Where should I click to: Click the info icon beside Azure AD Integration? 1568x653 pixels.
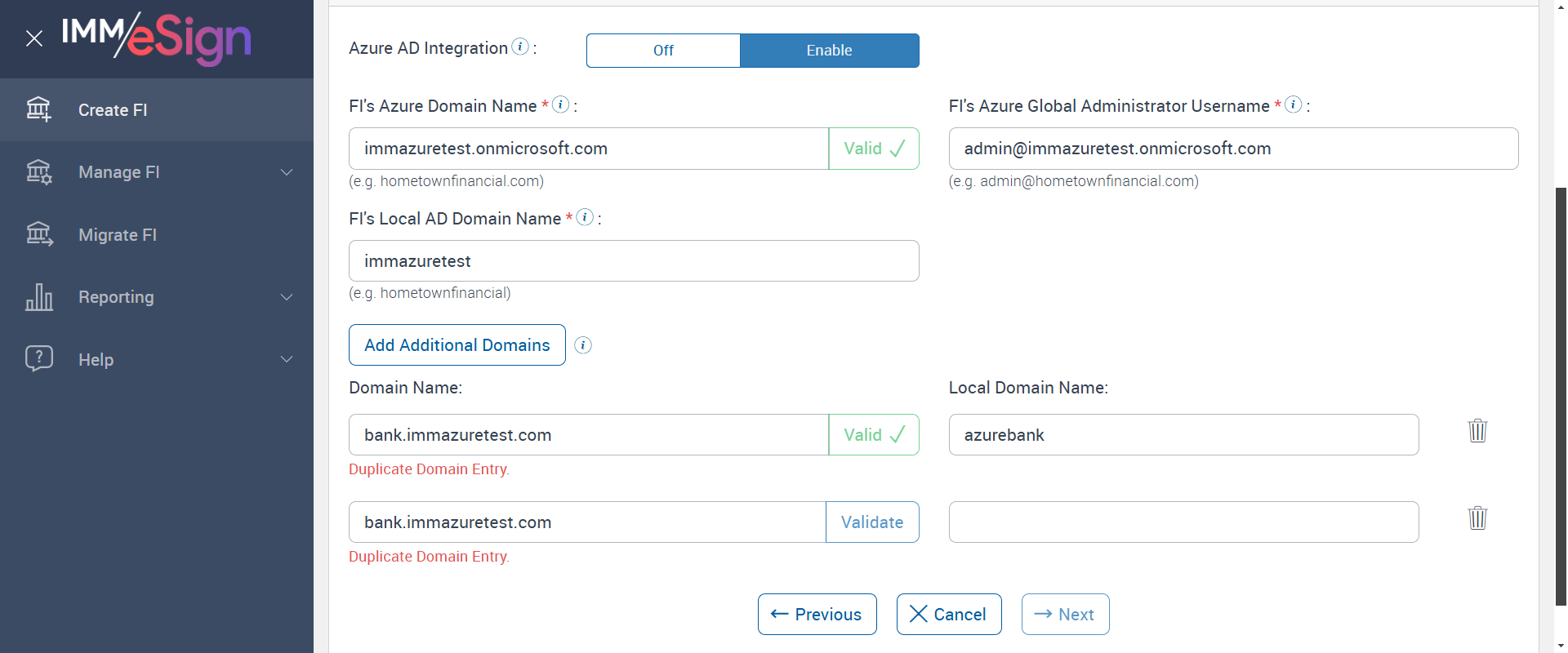click(x=520, y=47)
